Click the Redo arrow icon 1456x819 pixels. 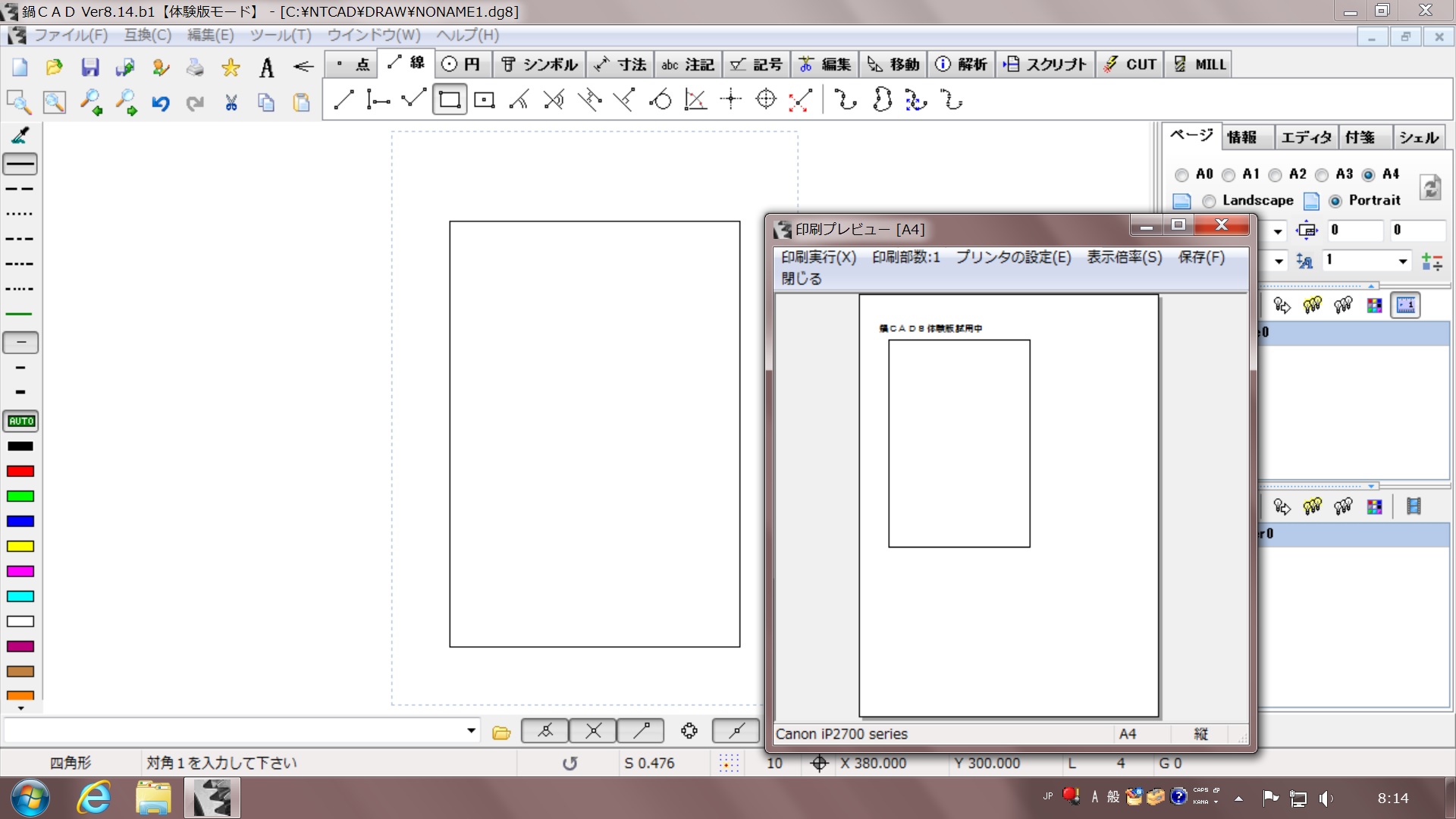[195, 102]
